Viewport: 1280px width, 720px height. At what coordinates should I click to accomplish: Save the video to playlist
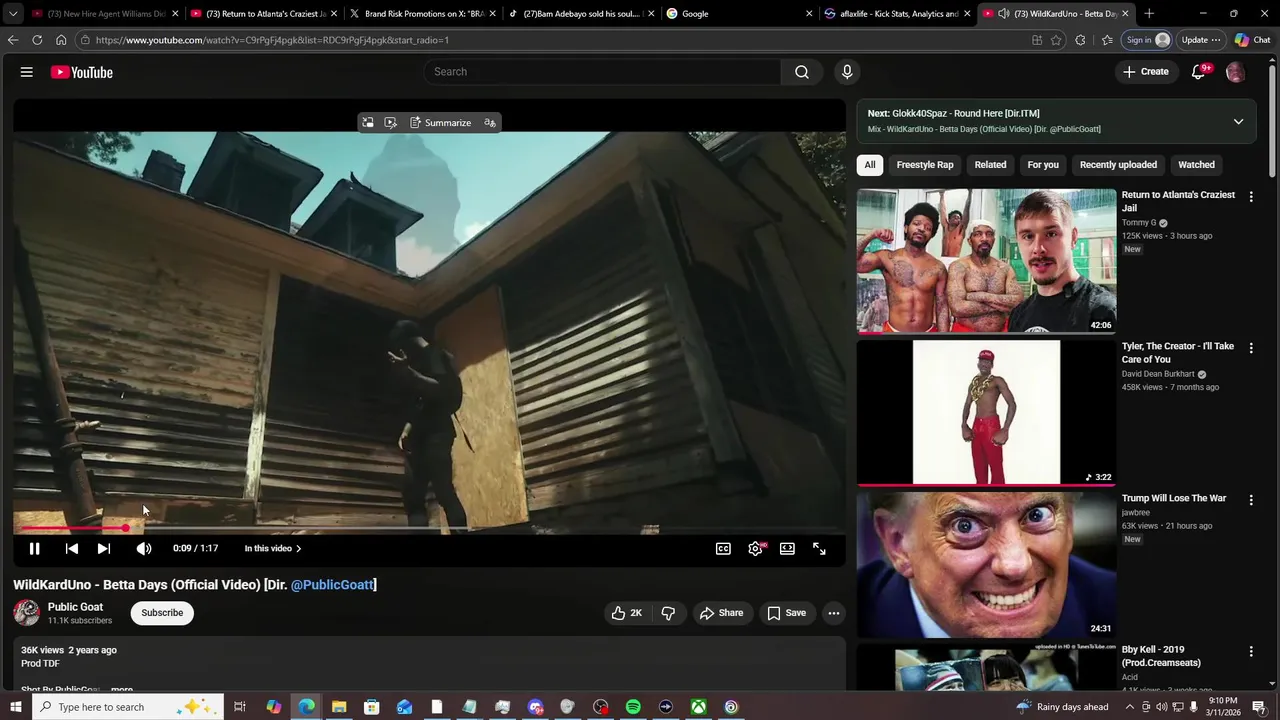click(x=787, y=613)
